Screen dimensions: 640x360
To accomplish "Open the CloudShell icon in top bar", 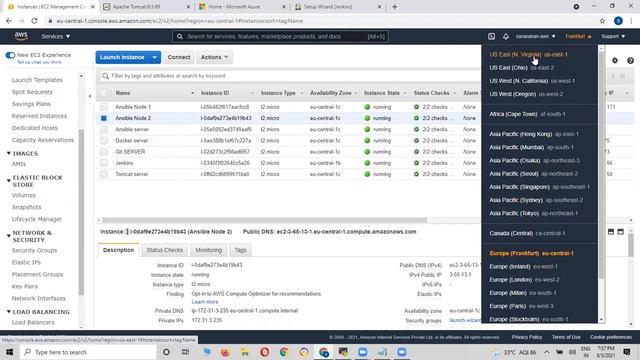I will click(491, 36).
